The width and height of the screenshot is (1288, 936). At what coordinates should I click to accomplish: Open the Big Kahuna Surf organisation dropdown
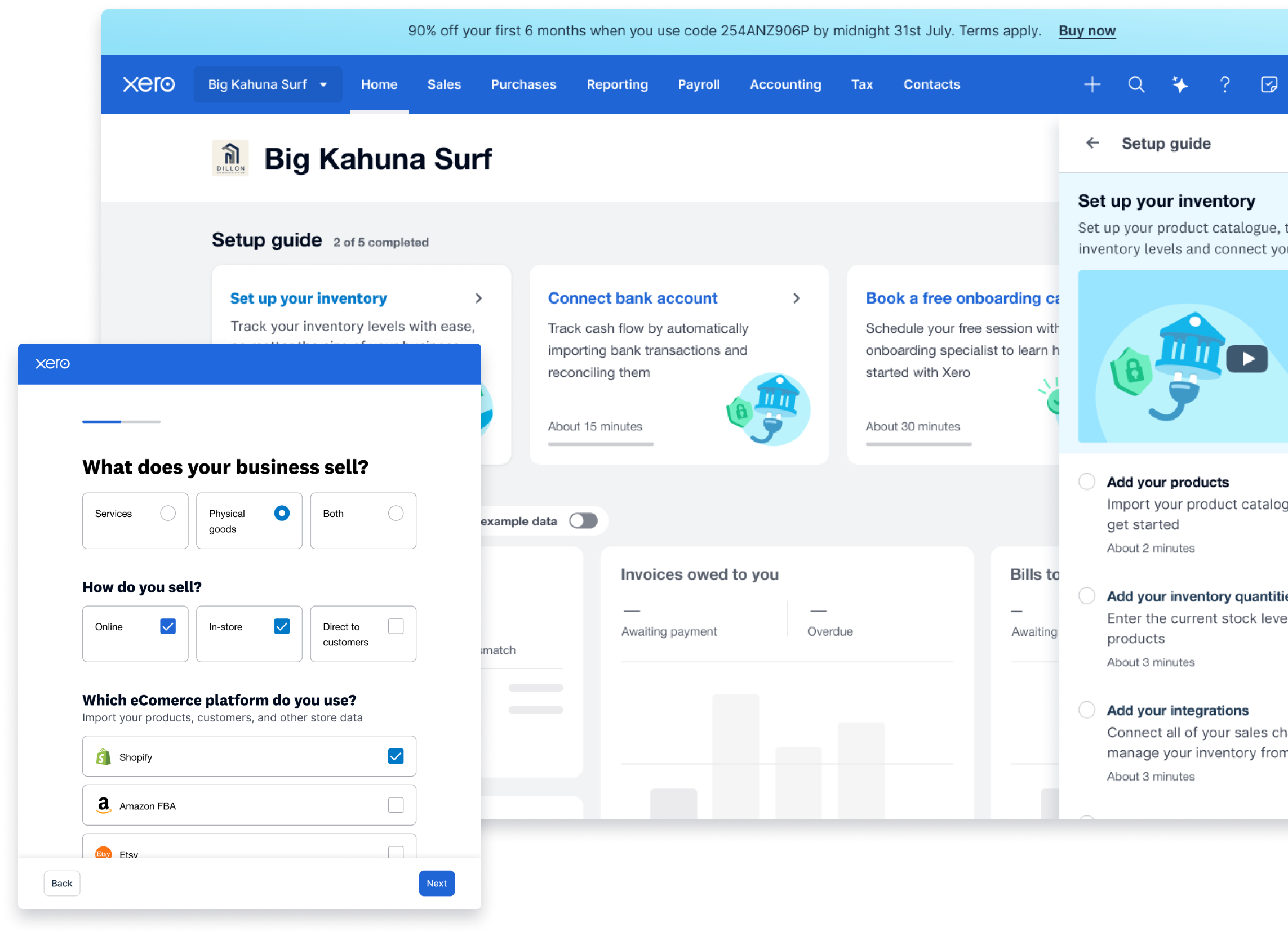pyautogui.click(x=268, y=84)
